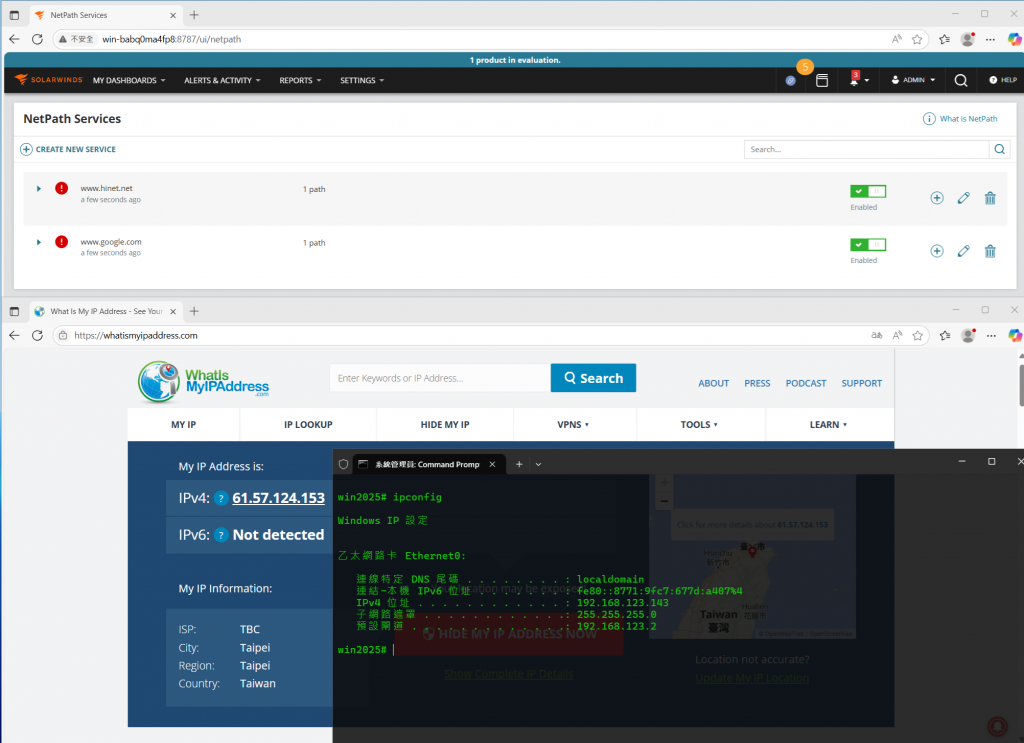Reload the NetPath Services browser page

click(x=37, y=39)
